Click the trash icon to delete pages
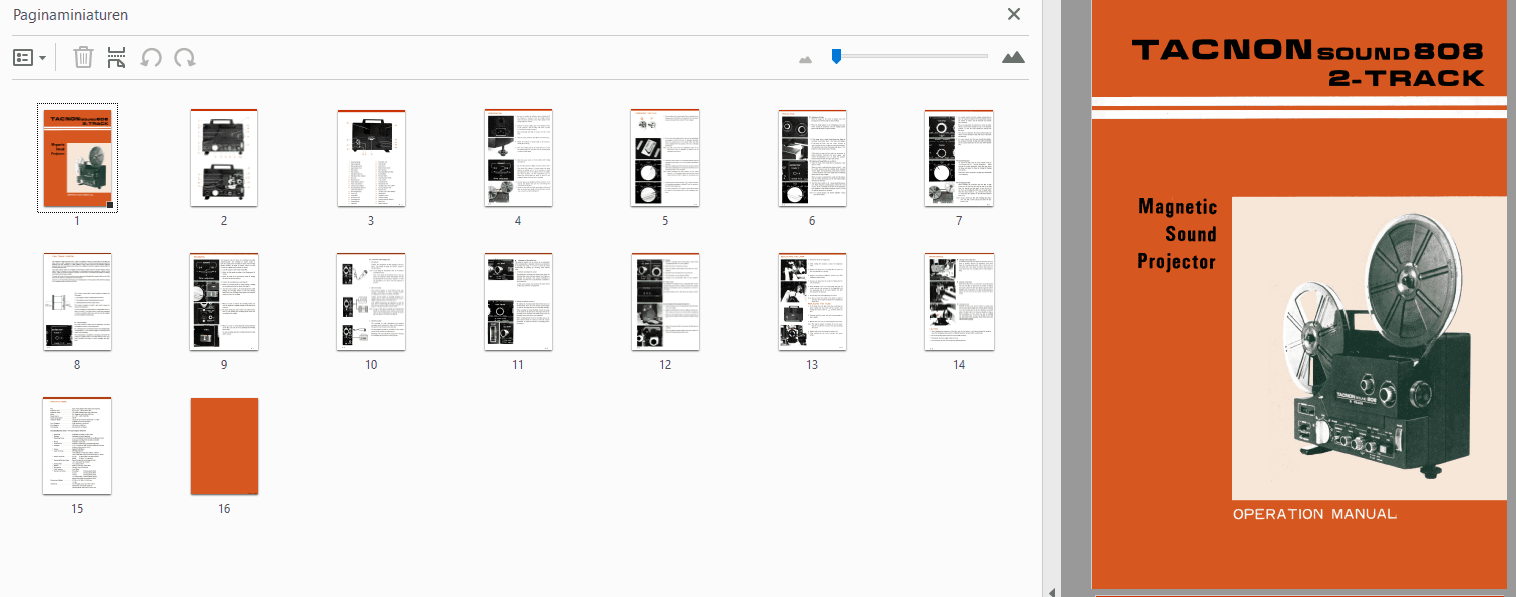This screenshot has height=597, width=1516. click(84, 58)
